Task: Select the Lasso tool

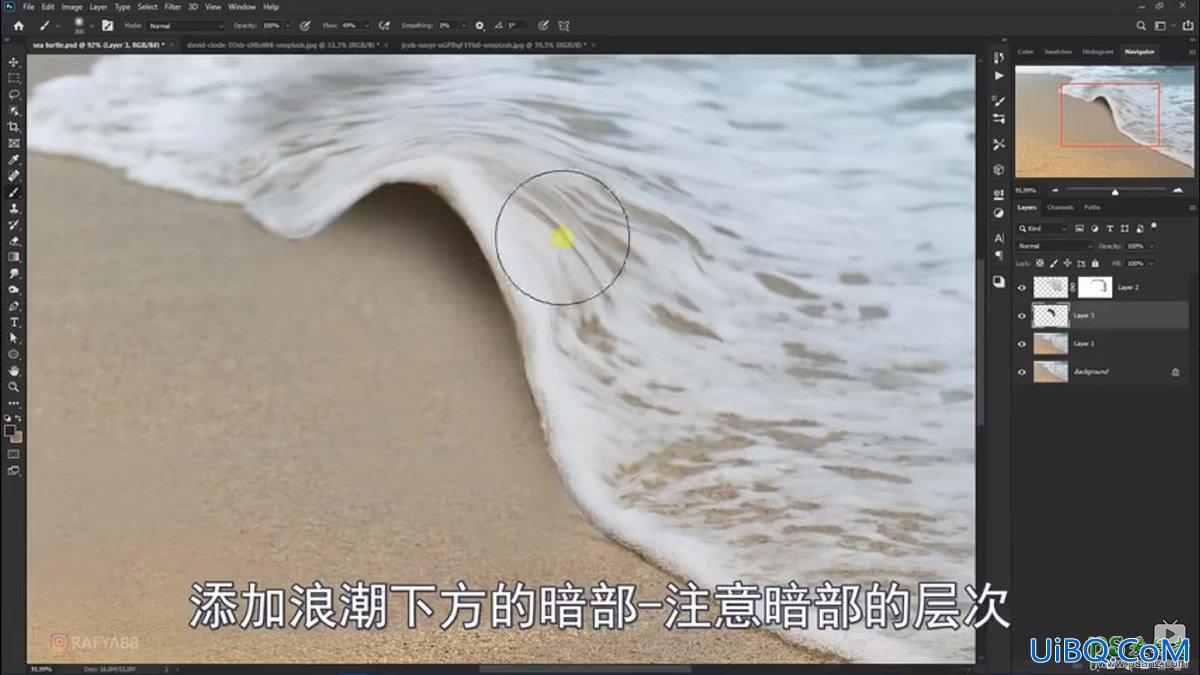Action: point(14,94)
